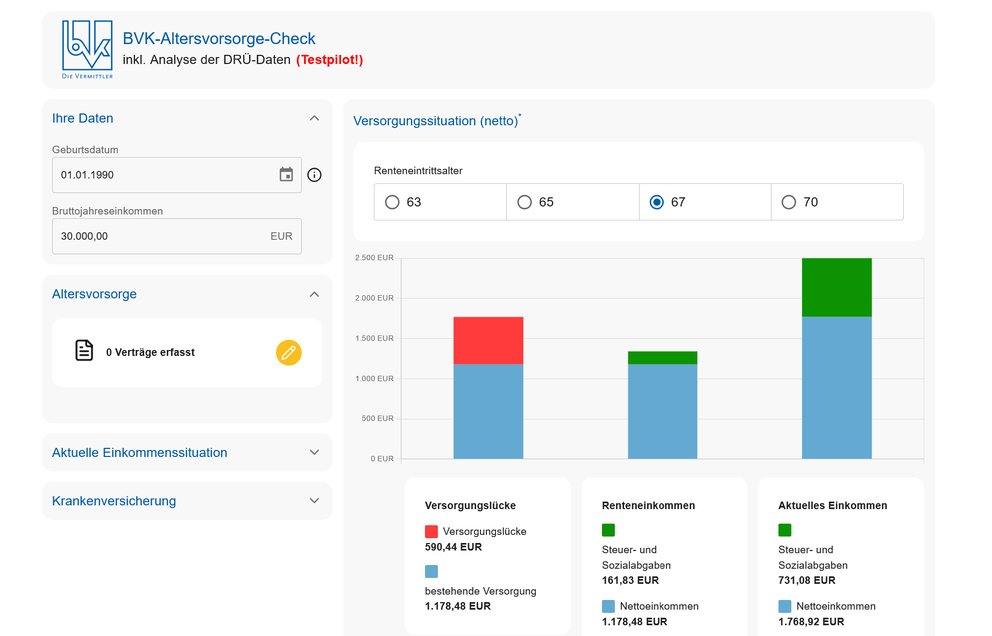Open the calendar date picker icon
This screenshot has height=636, width=992.
[286, 175]
